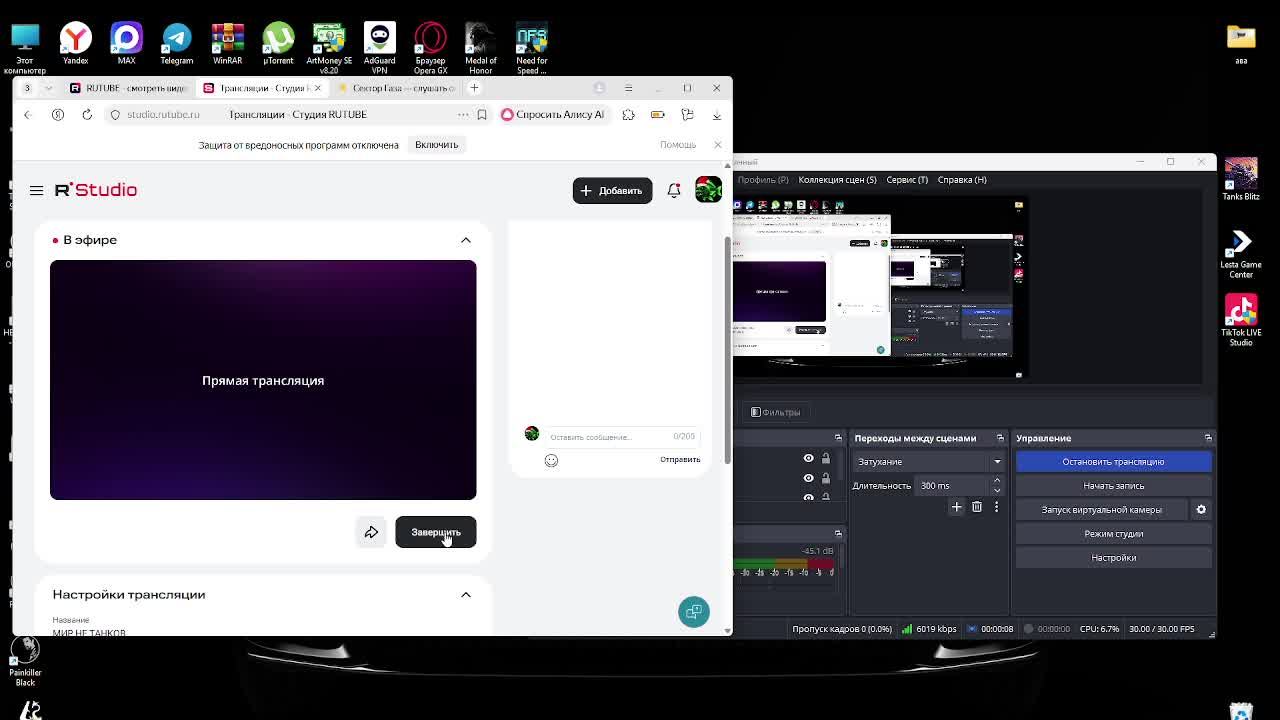Viewport: 1280px width, 720px height.
Task: Toggle visibility of the second OBS source
Action: (x=808, y=478)
